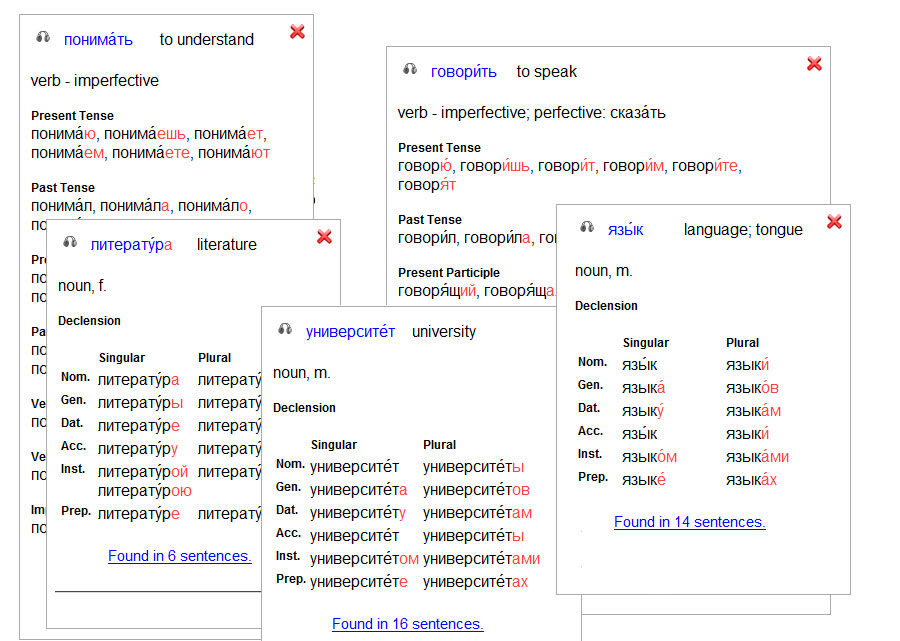900x641 pixels.
Task: Click the form понимают in present tense
Action: click(x=234, y=153)
